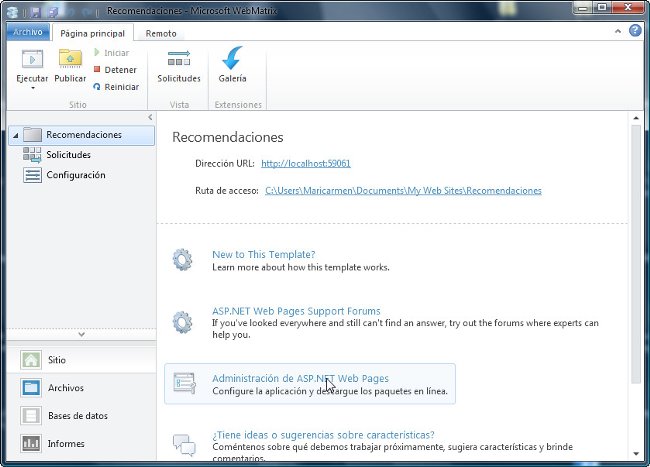The image size is (650, 467).
Task: Click the Reiniciar restart icon
Action: click(x=96, y=87)
